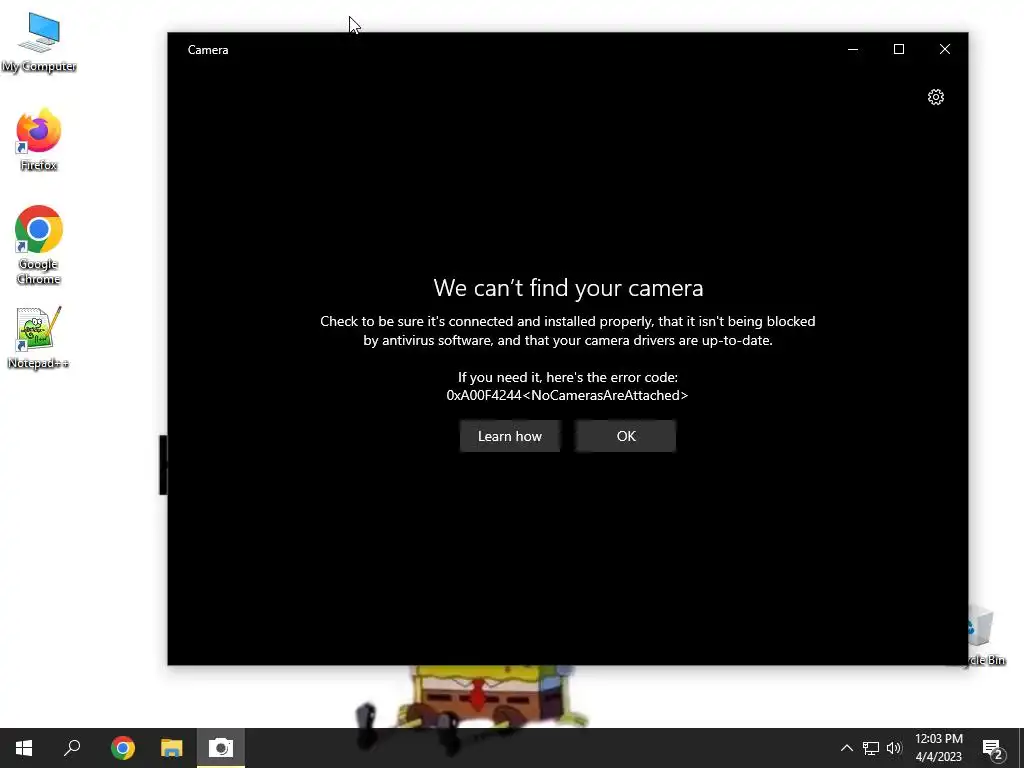Screen dimensions: 1024x768
Task: Open the taskbar clock and date
Action: 938,748
